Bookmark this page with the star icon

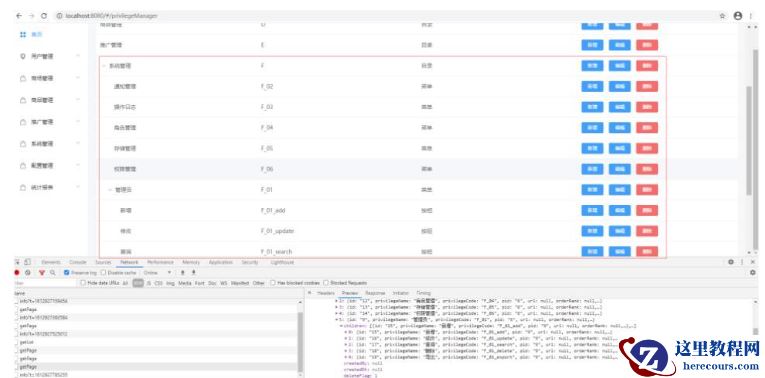coord(723,16)
